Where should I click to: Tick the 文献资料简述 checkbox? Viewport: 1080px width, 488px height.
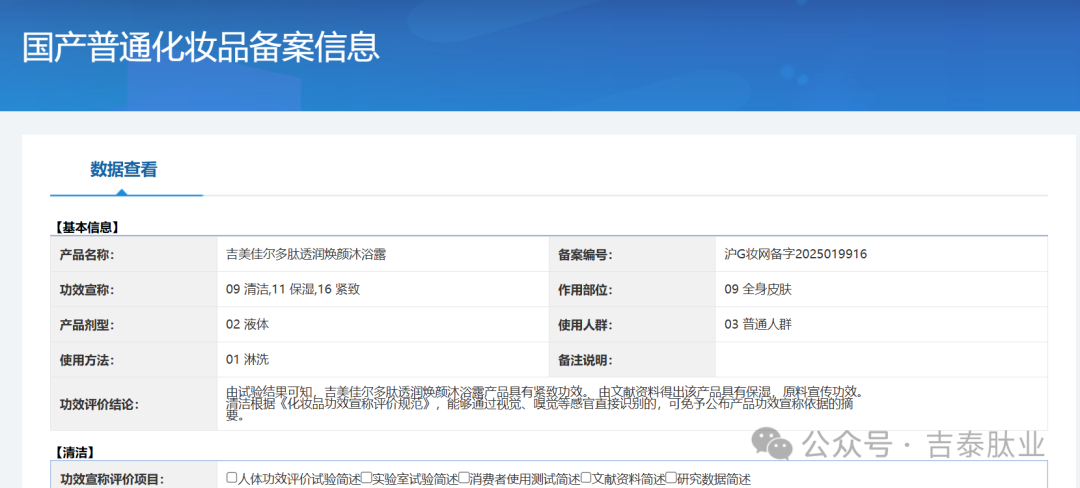pyautogui.click(x=585, y=477)
